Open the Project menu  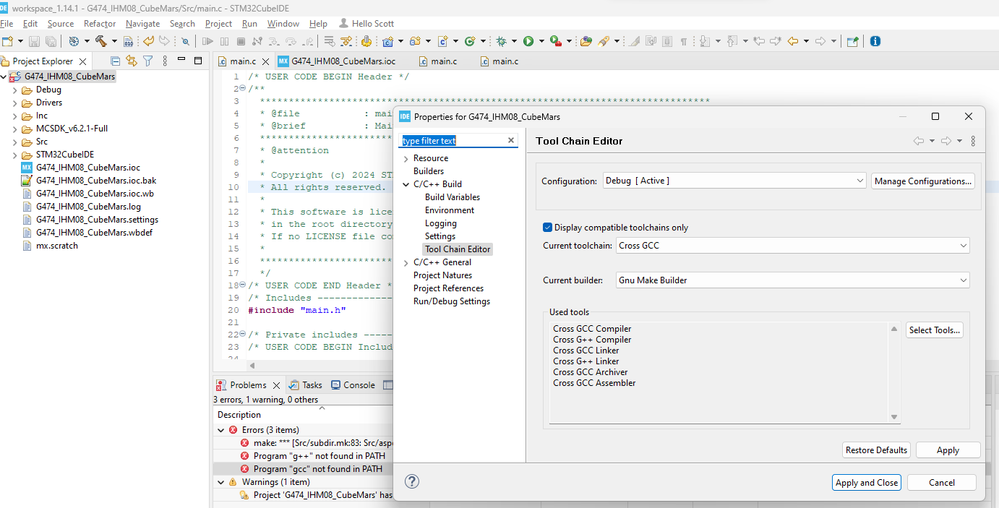coord(218,23)
